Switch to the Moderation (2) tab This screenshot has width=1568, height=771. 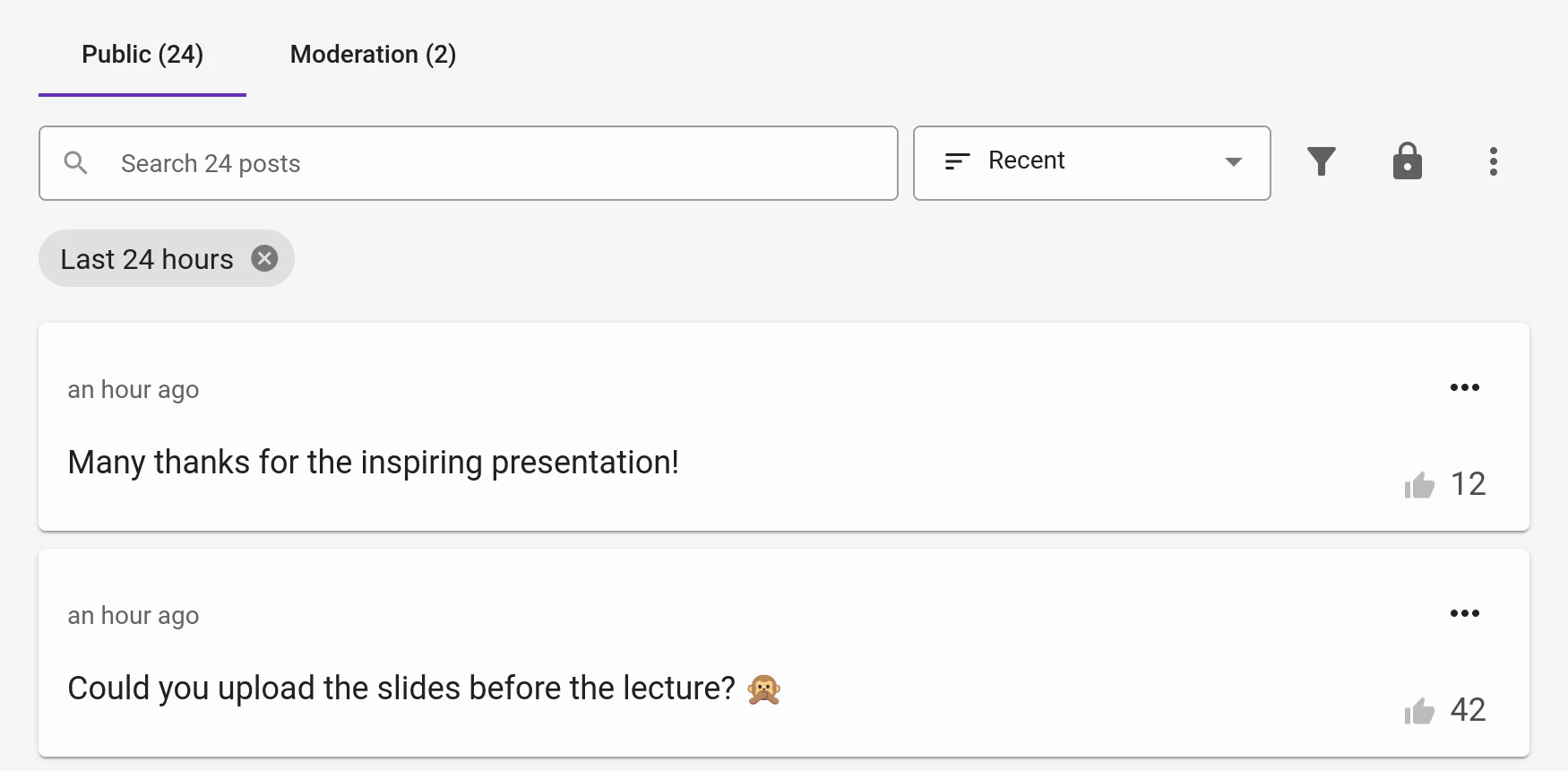[373, 55]
